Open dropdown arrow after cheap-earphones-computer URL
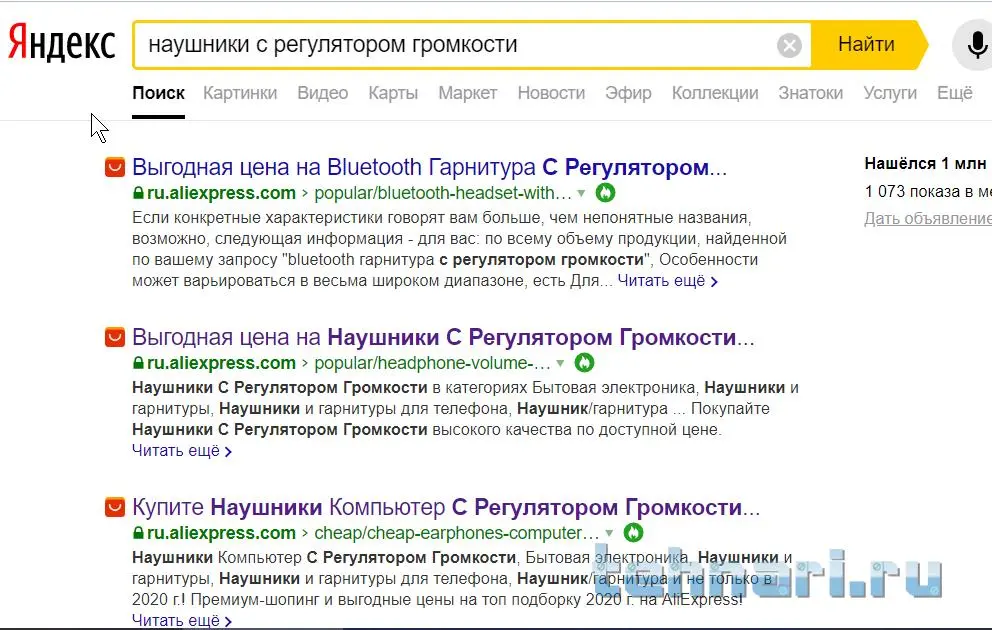Image resolution: width=992 pixels, height=630 pixels. (609, 533)
